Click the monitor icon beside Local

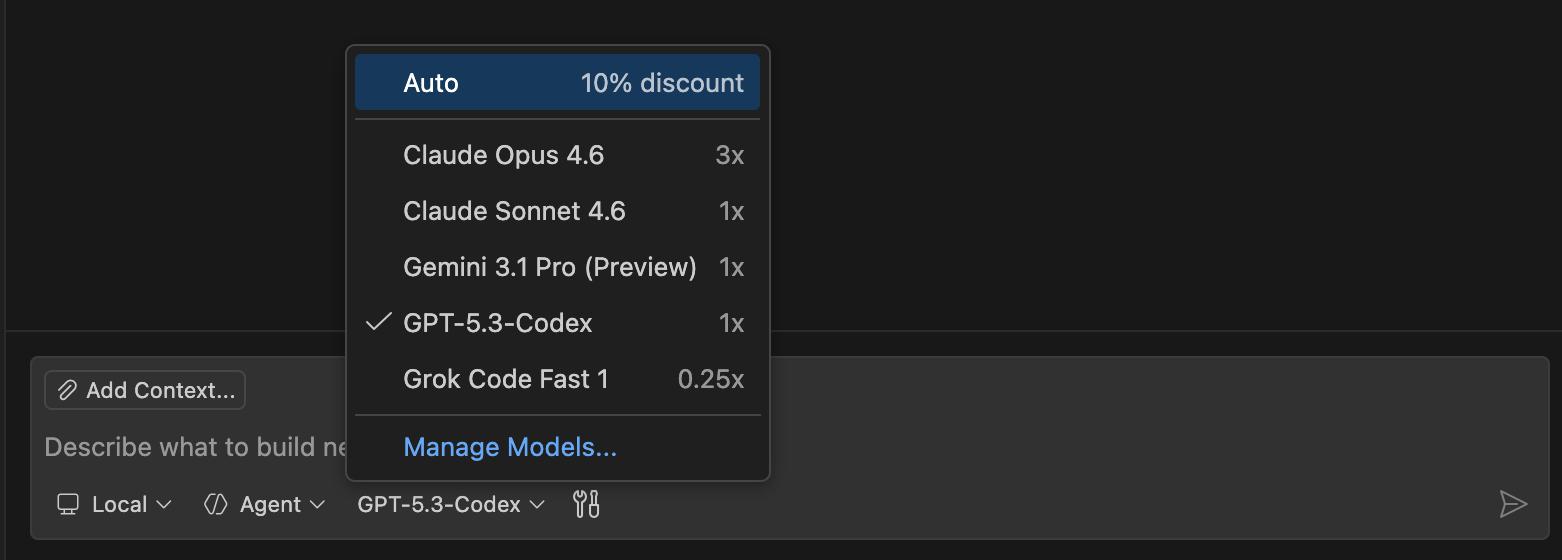[x=68, y=504]
